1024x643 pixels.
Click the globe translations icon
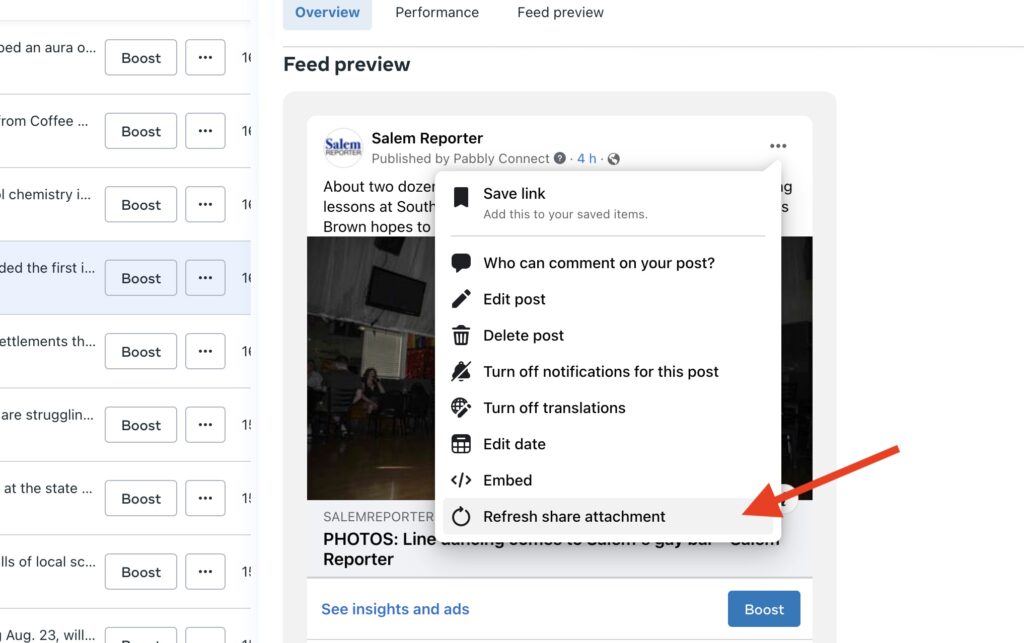click(x=461, y=408)
